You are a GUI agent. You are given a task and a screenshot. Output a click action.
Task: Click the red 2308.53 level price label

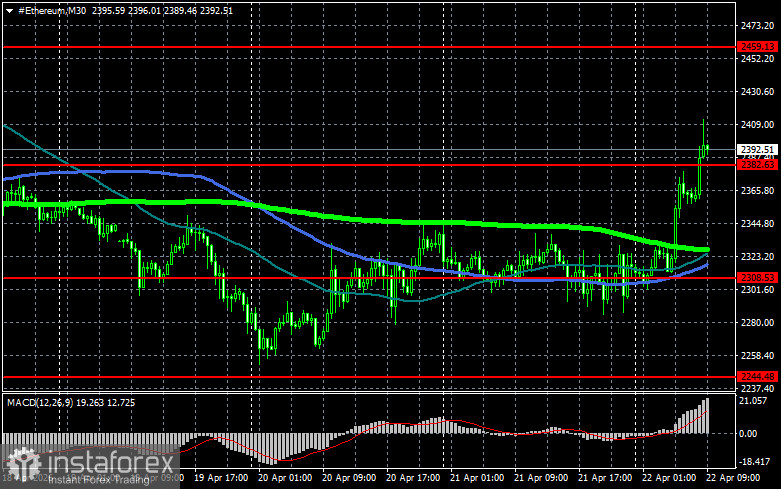pyautogui.click(x=758, y=278)
